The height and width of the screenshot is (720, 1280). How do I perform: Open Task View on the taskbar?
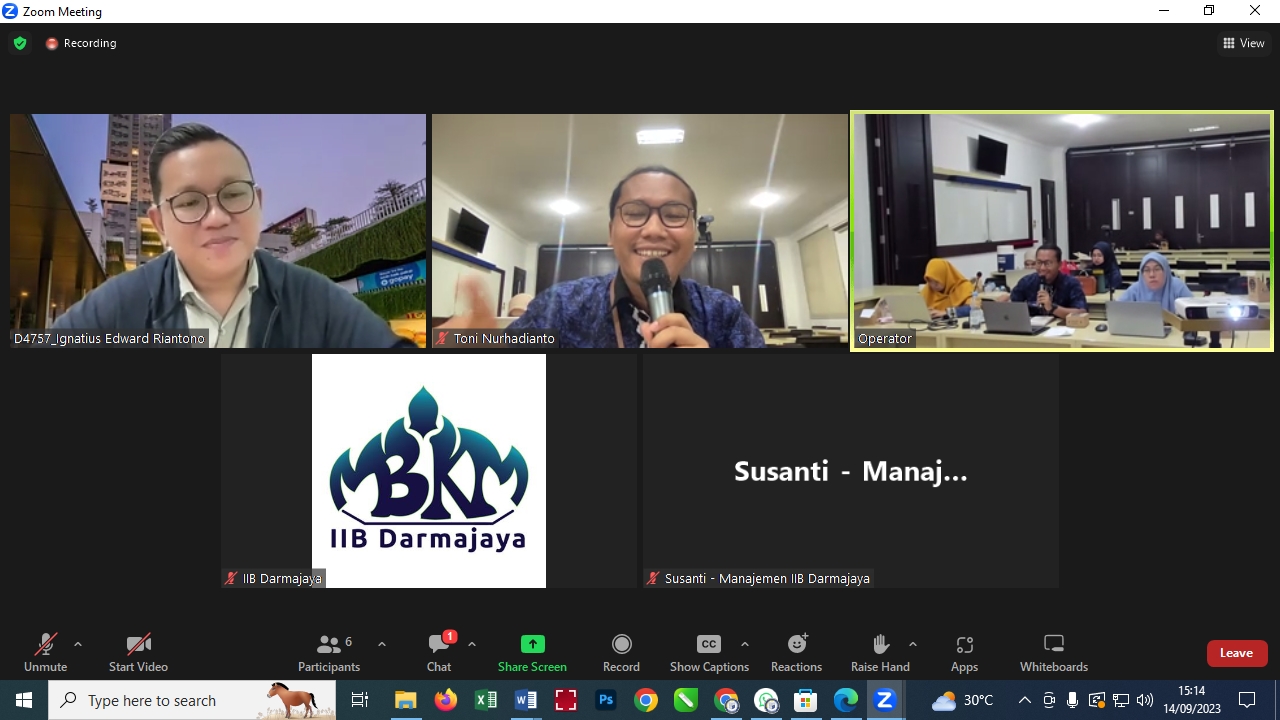pyautogui.click(x=360, y=700)
